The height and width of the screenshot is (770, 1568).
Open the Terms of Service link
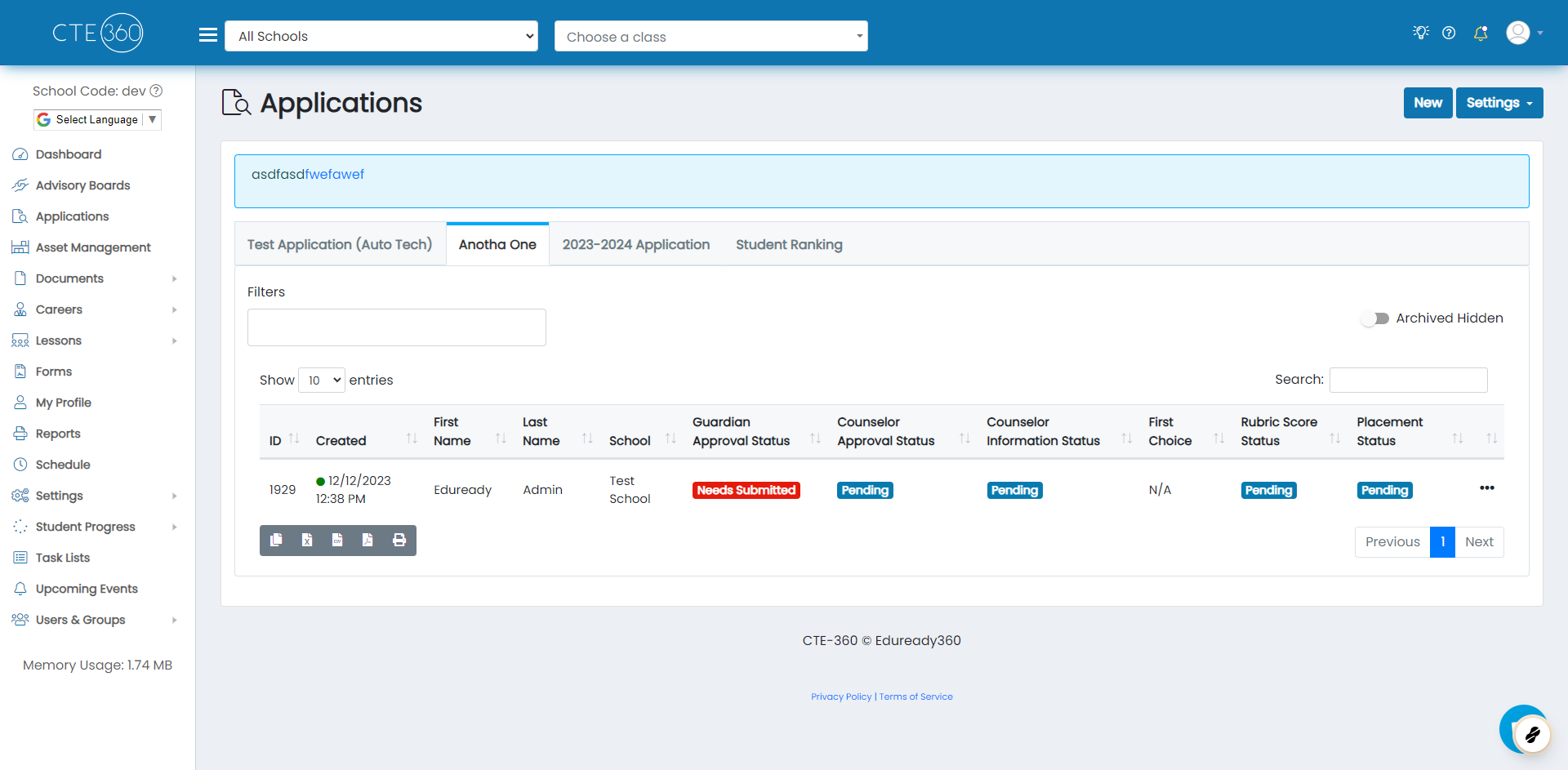[915, 697]
